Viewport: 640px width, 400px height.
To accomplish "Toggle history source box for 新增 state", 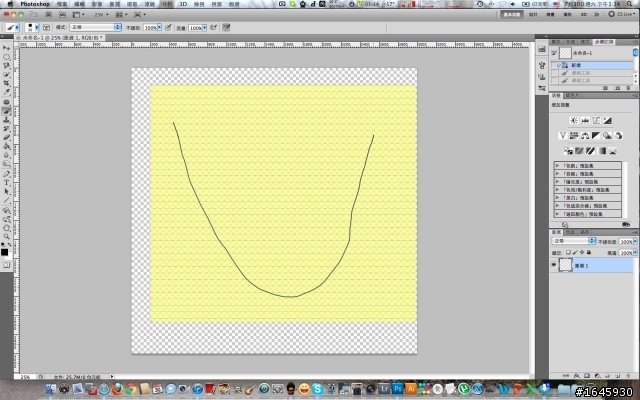I will 554,65.
